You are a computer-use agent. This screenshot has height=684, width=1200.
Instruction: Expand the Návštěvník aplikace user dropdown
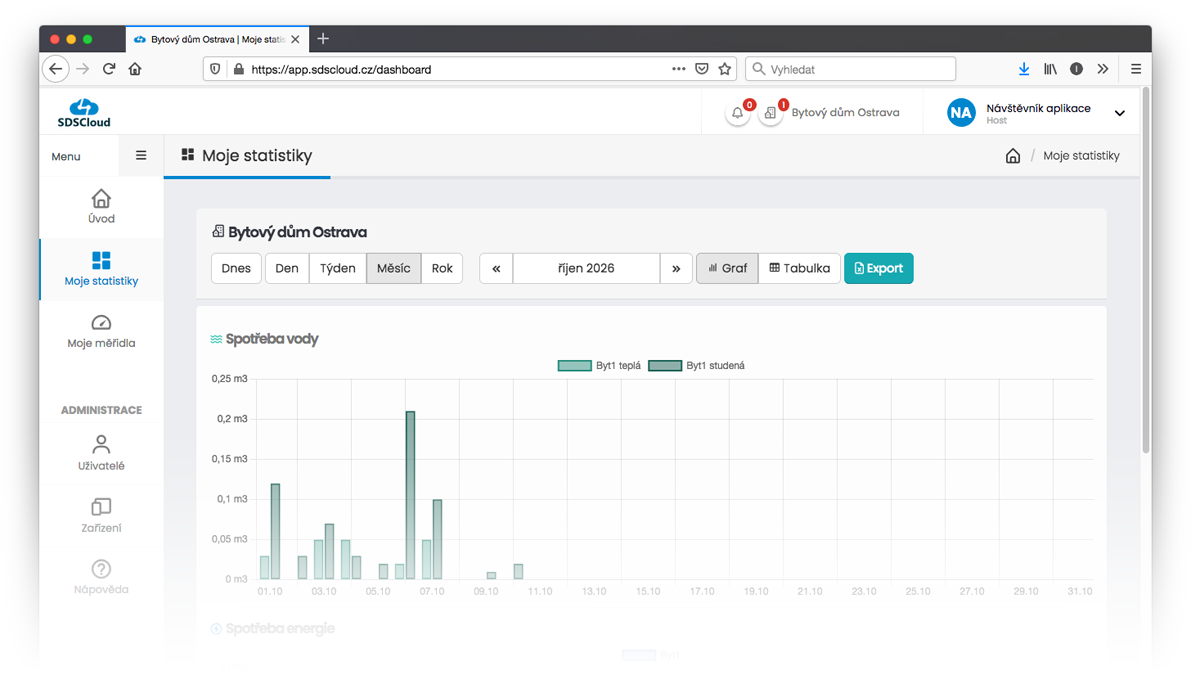coord(1120,113)
